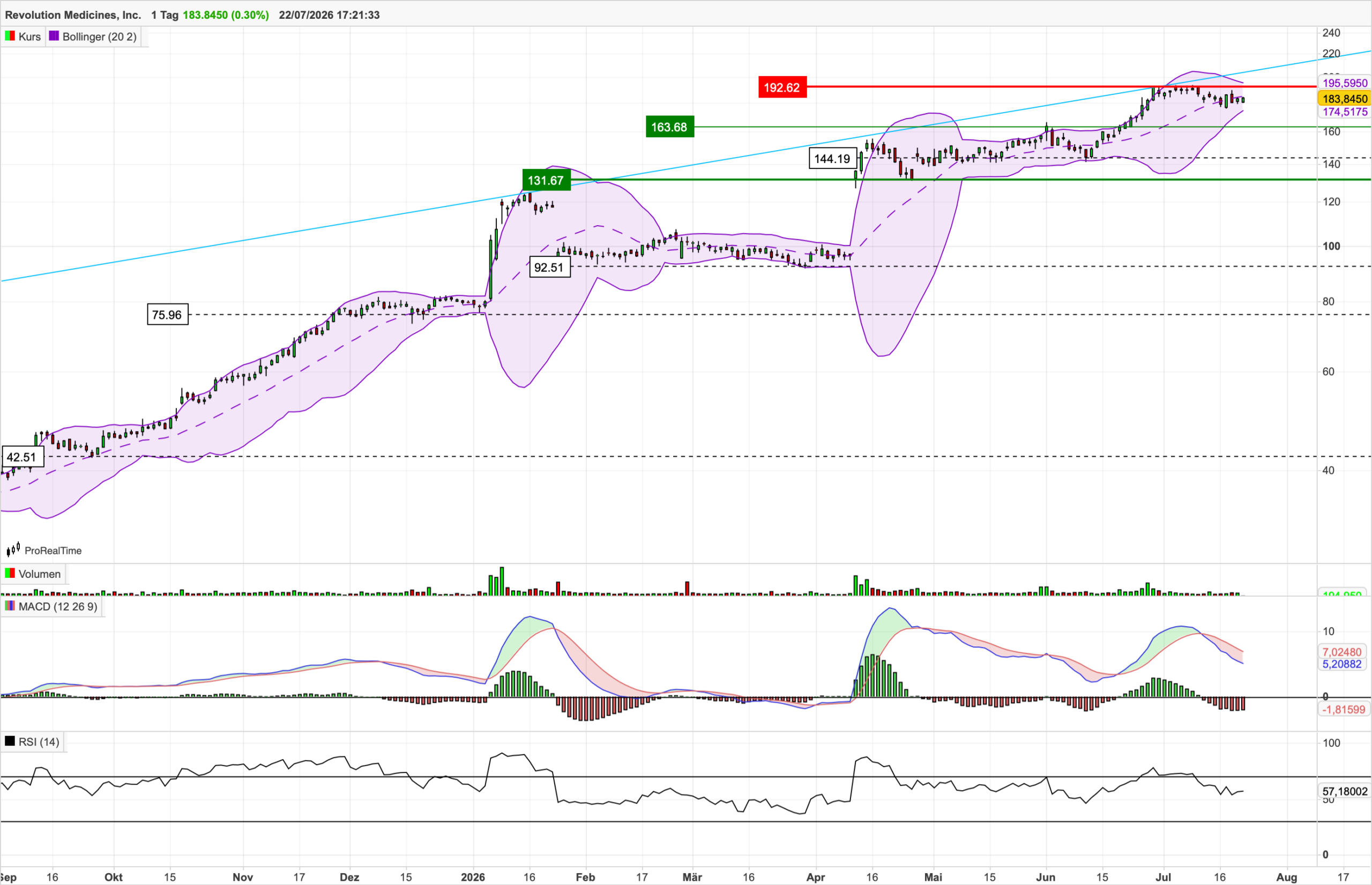Open the Volumen panel label

pos(39,574)
